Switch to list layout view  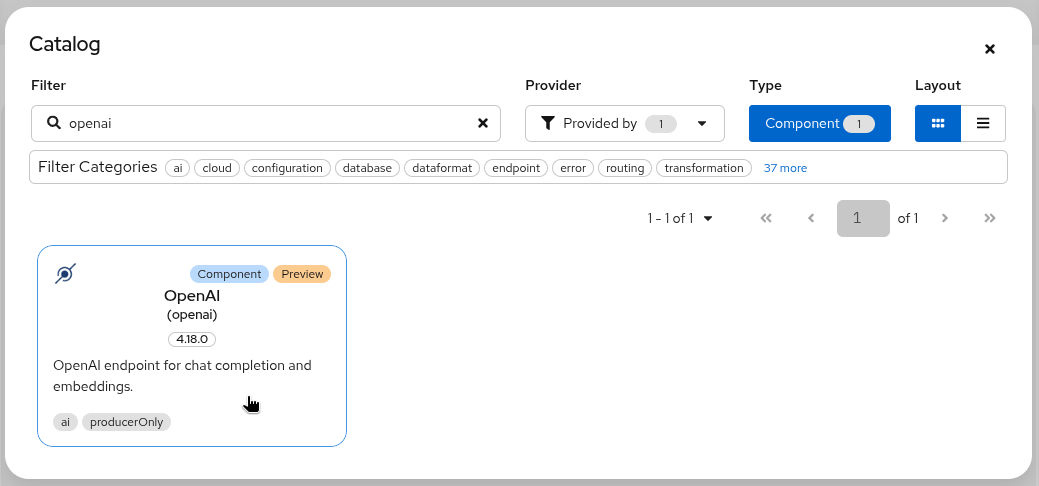pos(983,123)
